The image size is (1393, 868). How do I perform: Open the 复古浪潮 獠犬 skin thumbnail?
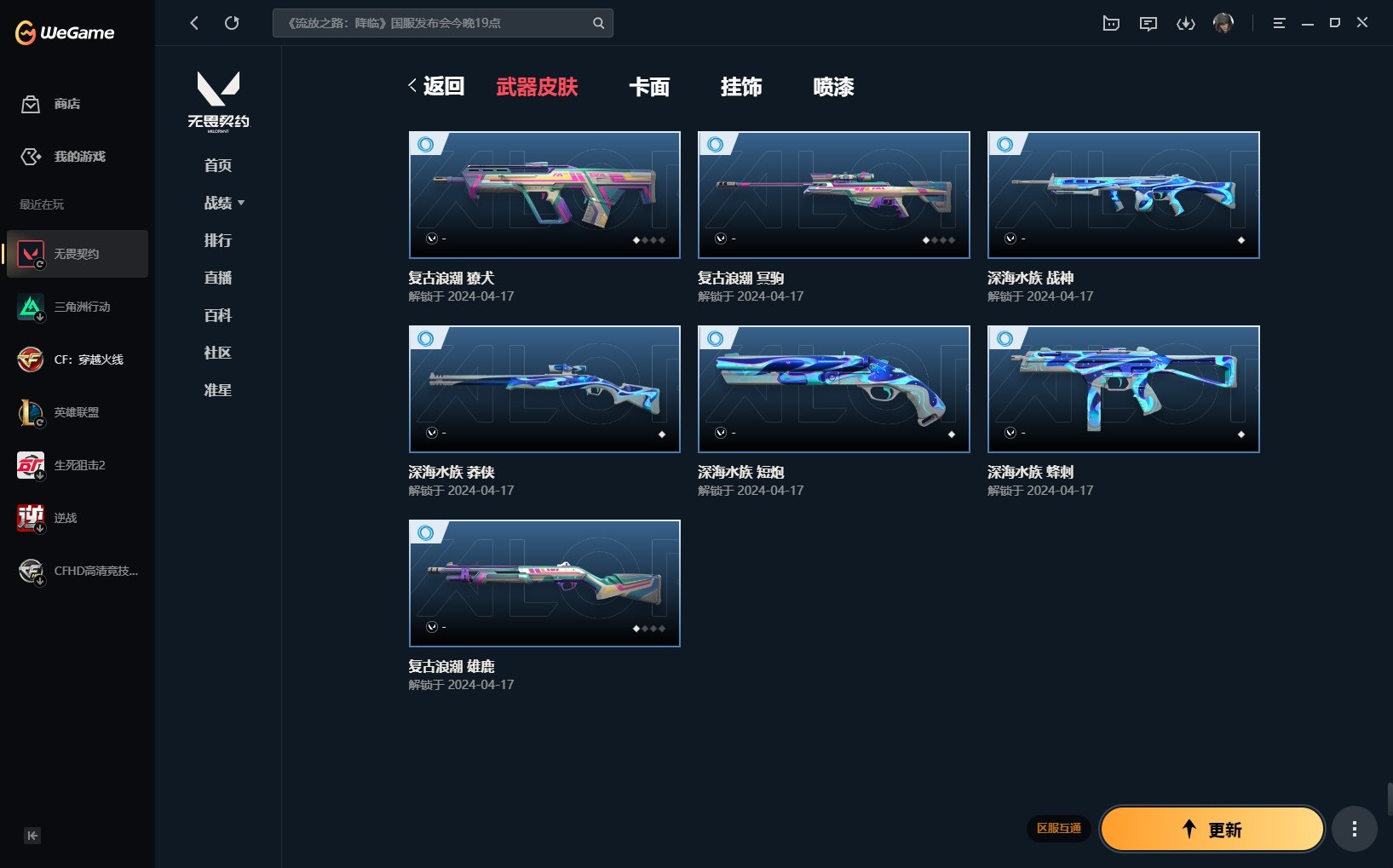point(544,195)
